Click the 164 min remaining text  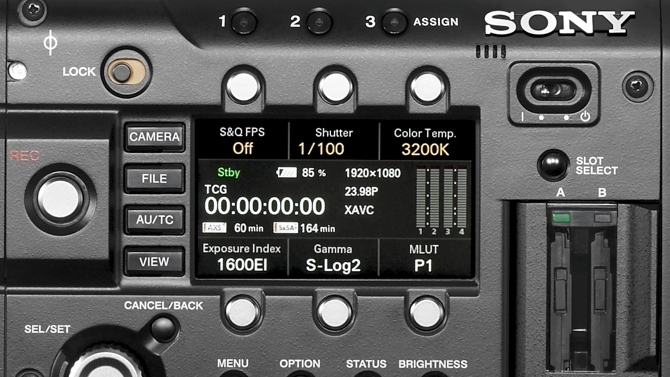317,229
